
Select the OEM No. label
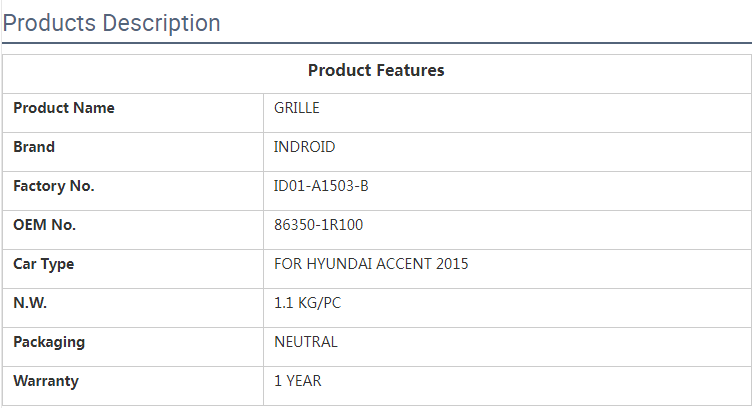[45, 225]
